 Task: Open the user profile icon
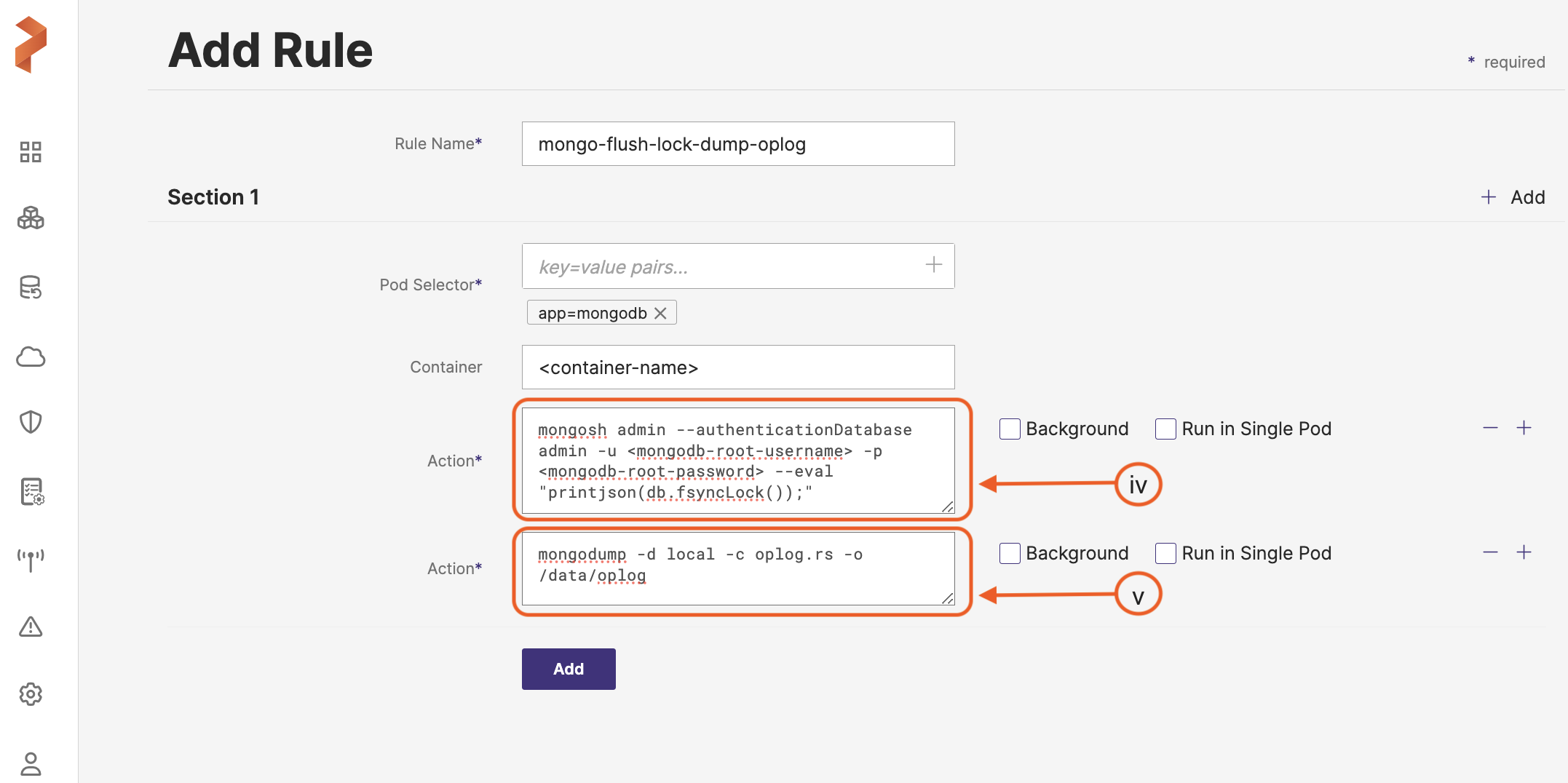31,763
